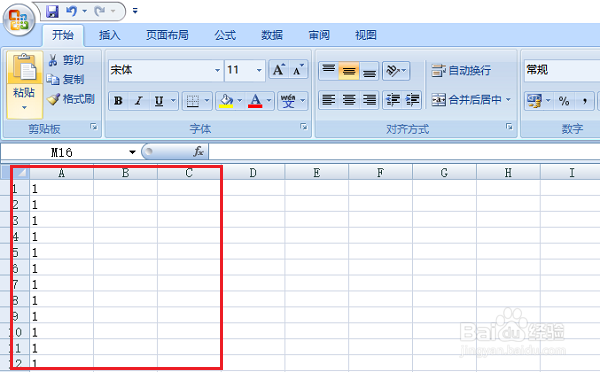Toggle Wrap Text (自动换行)
This screenshot has width=600, height=372.
[461, 70]
